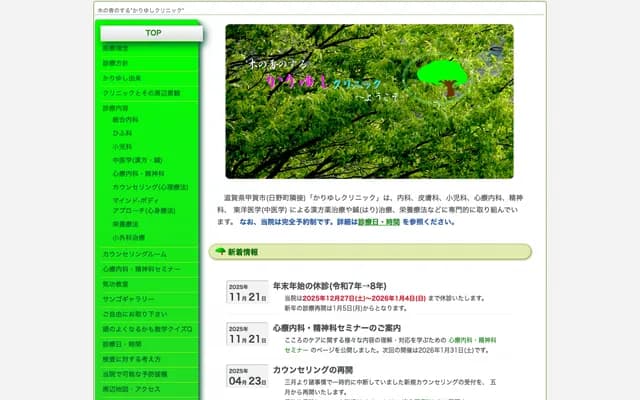
Task: Open 当院で可能な予防接種 sidebar link
Action: pyautogui.click(x=135, y=374)
